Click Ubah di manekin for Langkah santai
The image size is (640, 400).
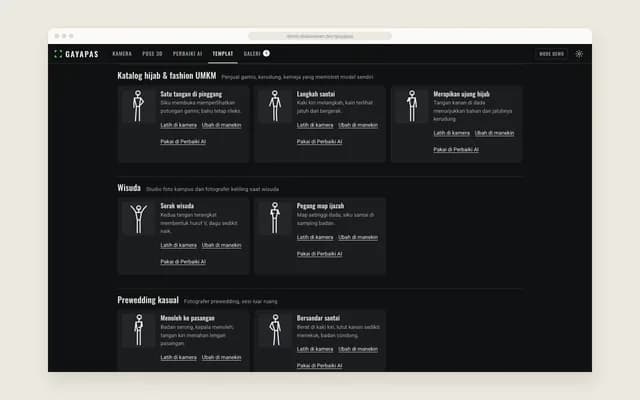(358, 125)
